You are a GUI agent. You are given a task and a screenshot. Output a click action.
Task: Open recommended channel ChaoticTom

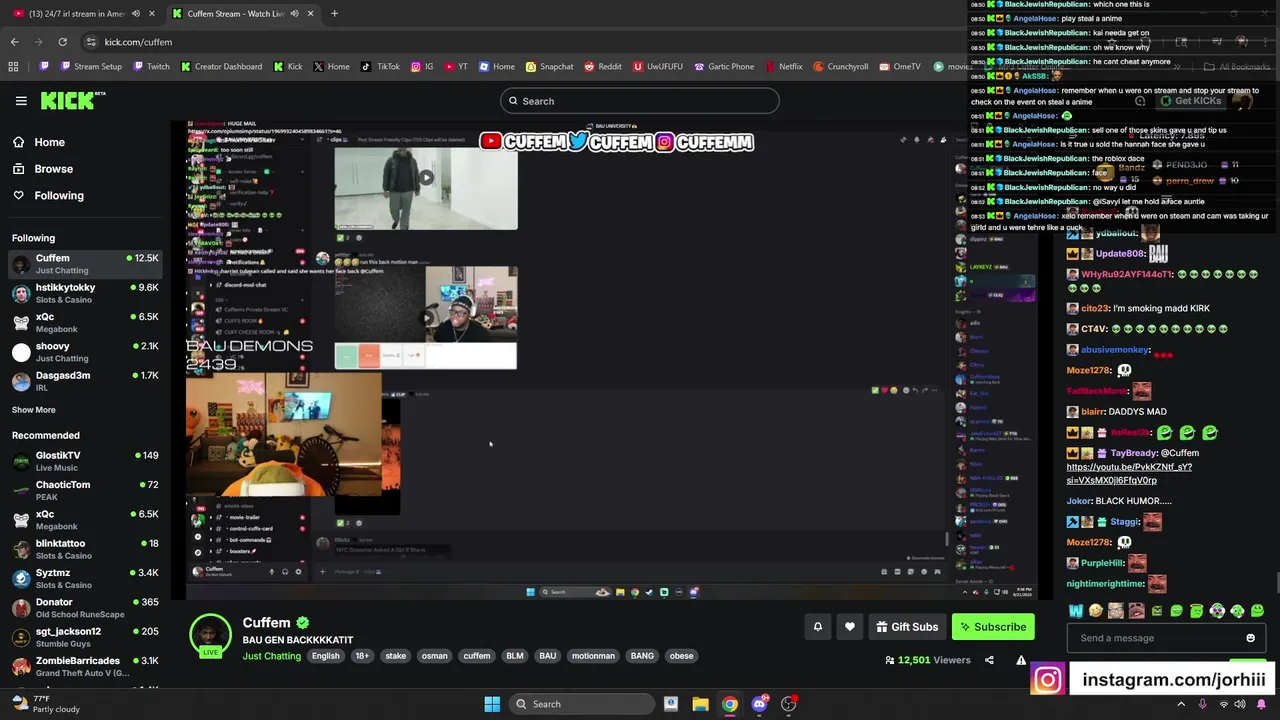(x=84, y=491)
